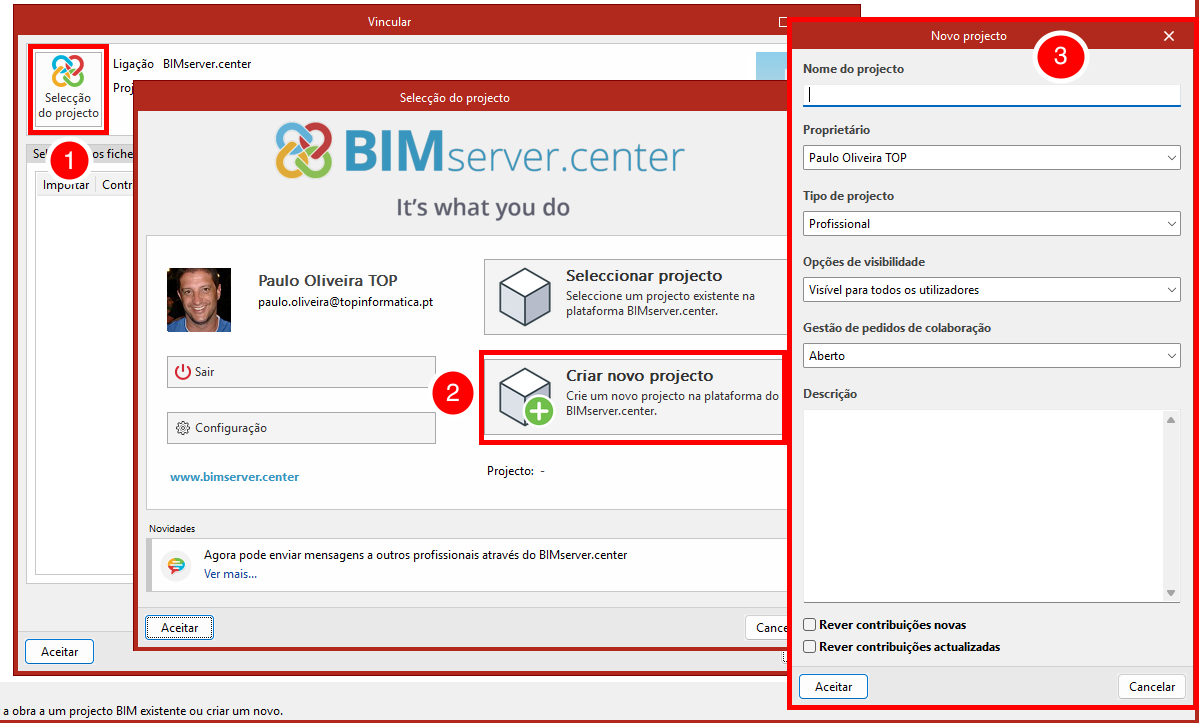This screenshot has width=1199, height=723.
Task: Click the Selecção do projecto icon button
Action: [x=68, y=87]
